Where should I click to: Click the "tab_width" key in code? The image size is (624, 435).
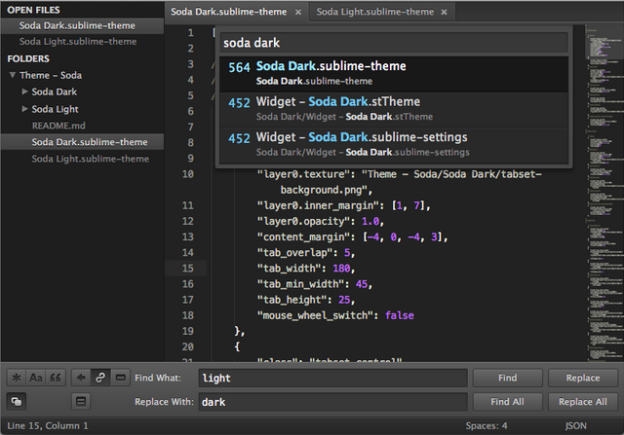pyautogui.click(x=289, y=268)
